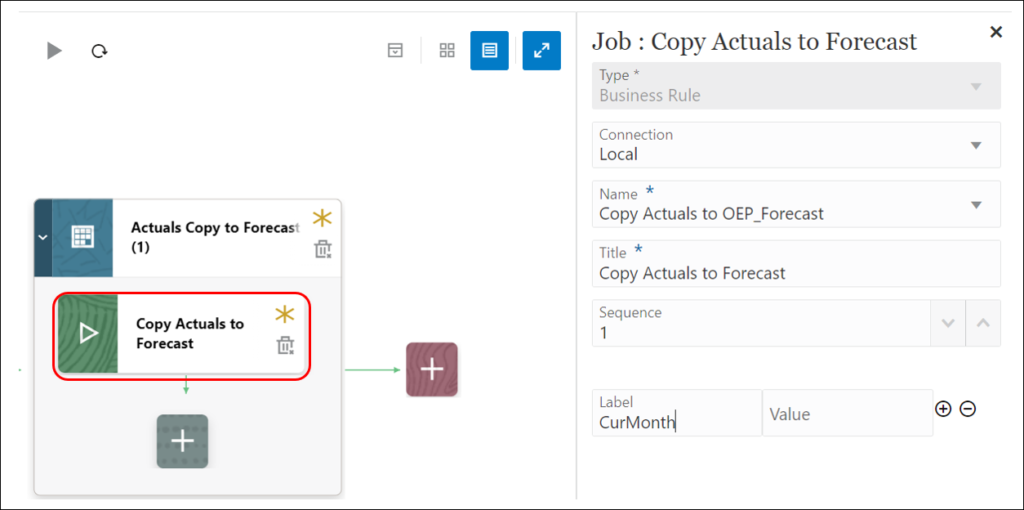Click the archive box toolbar icon

tap(396, 50)
